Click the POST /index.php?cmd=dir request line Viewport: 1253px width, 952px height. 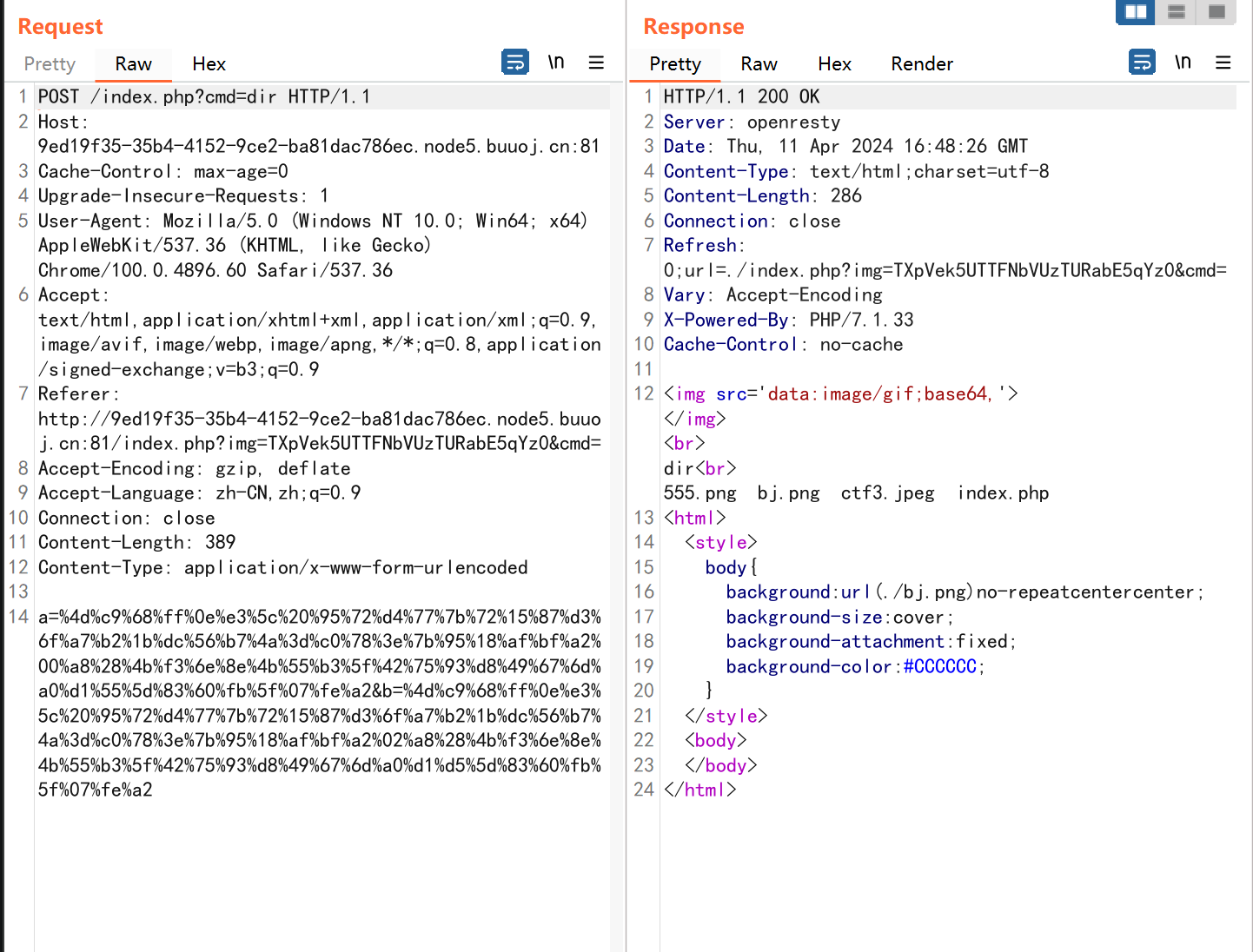point(204,96)
